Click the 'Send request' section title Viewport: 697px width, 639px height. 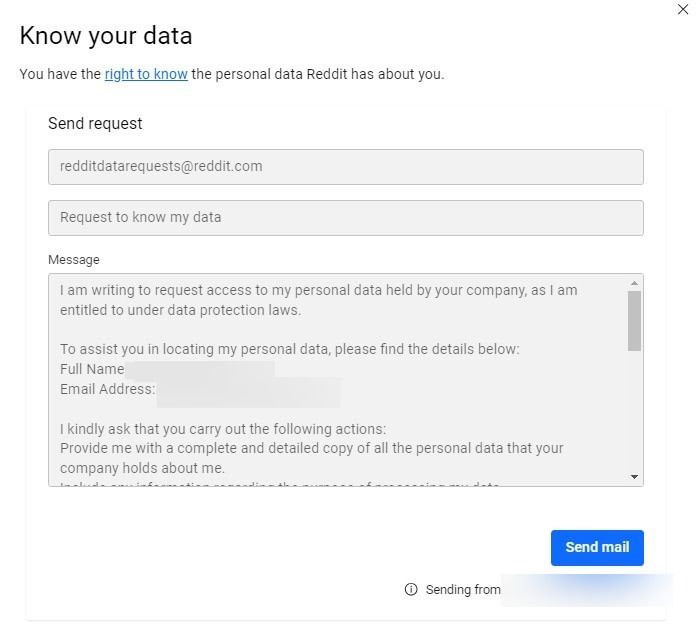(95, 124)
